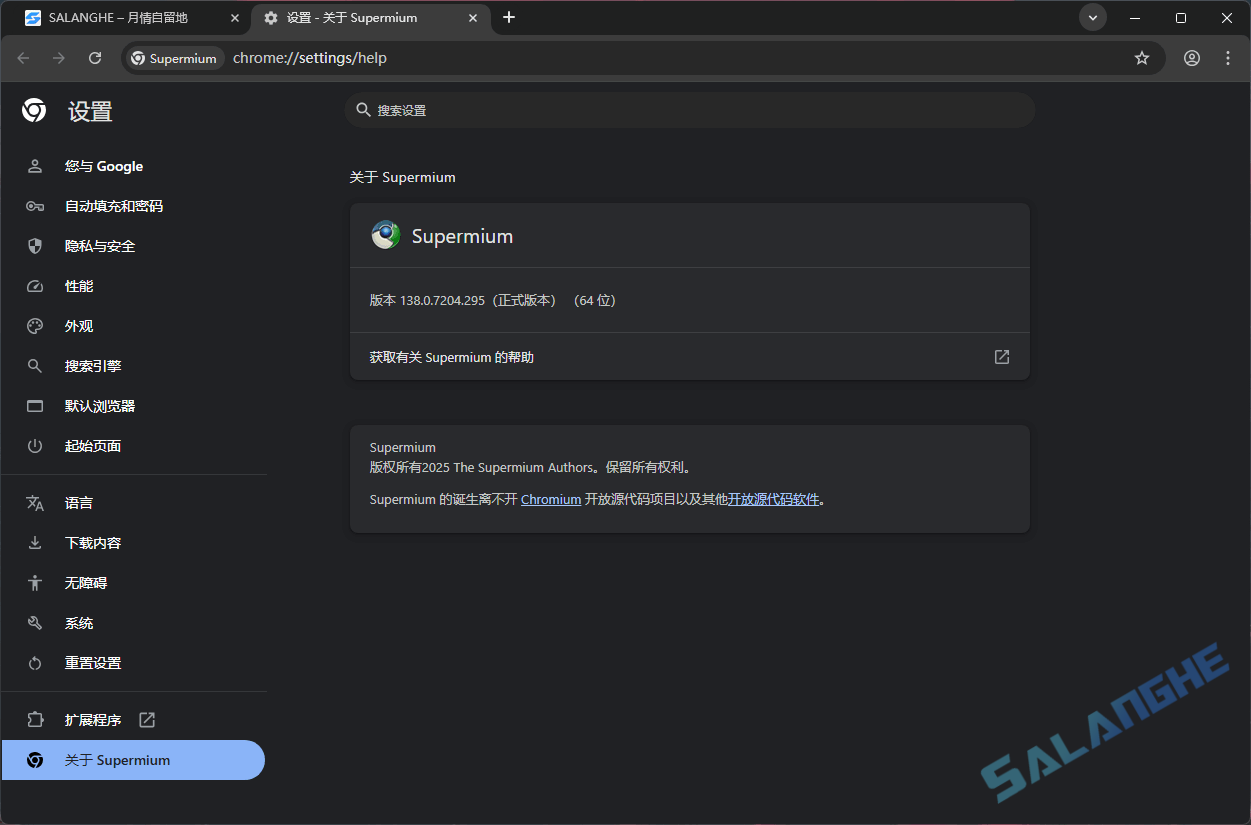Click the 外观 palette icon in the sidebar
The height and width of the screenshot is (825, 1251).
coord(35,326)
